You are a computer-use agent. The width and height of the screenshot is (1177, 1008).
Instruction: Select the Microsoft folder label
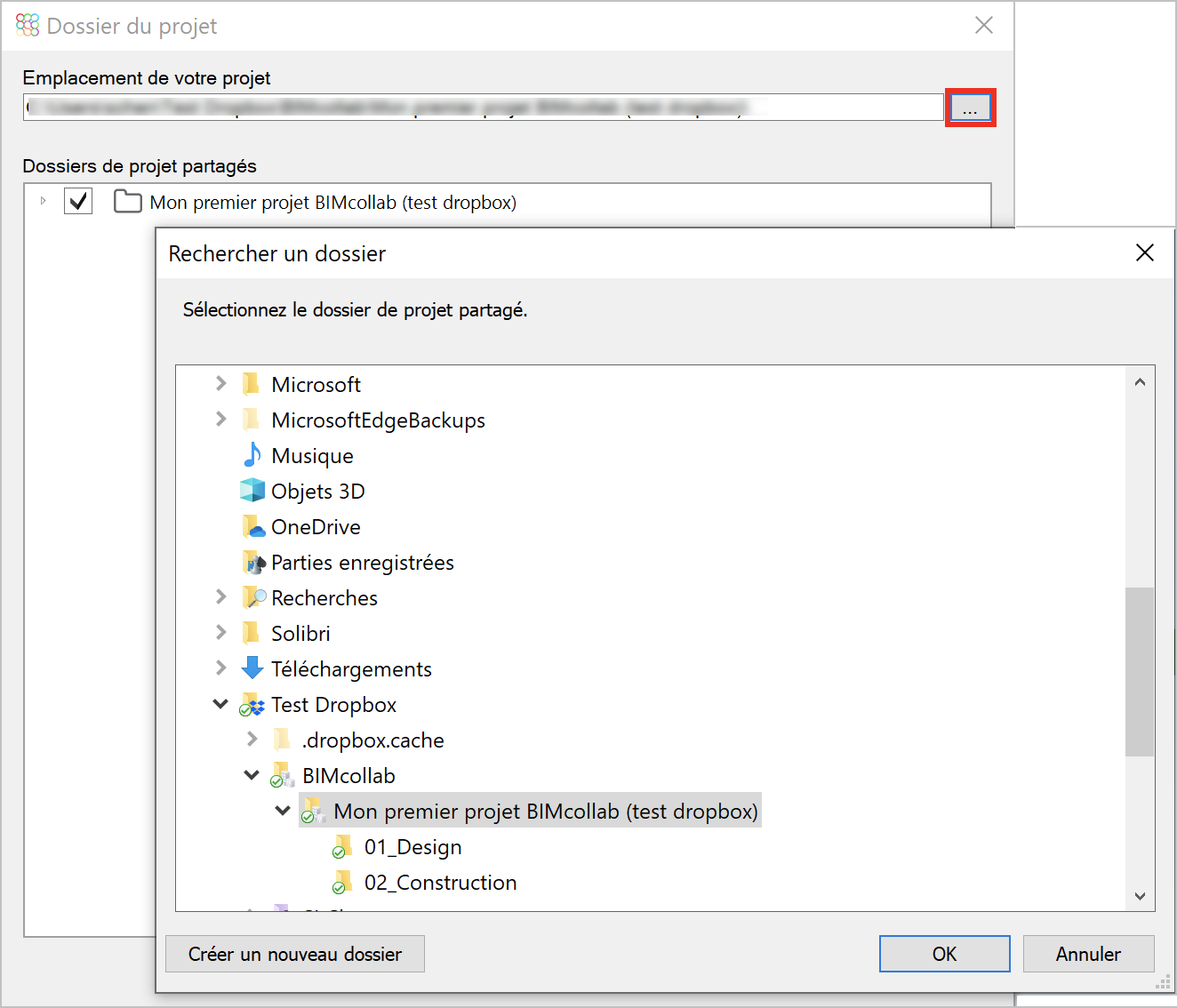(x=316, y=385)
